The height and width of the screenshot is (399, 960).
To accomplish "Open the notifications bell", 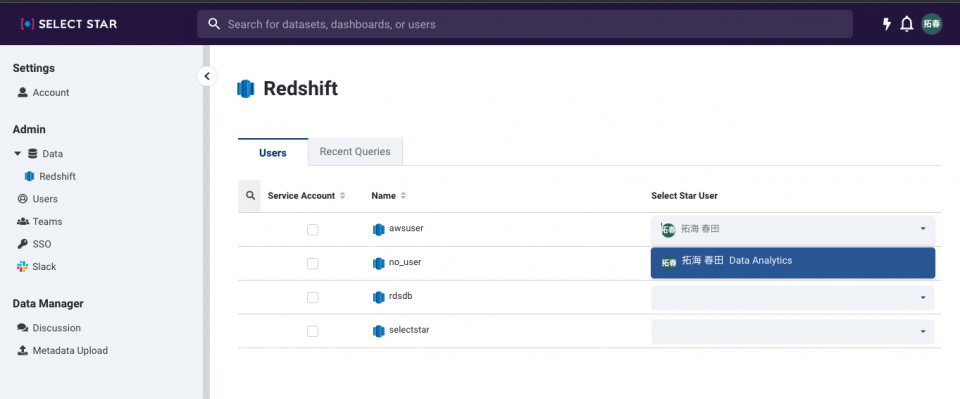I will click(x=907, y=24).
